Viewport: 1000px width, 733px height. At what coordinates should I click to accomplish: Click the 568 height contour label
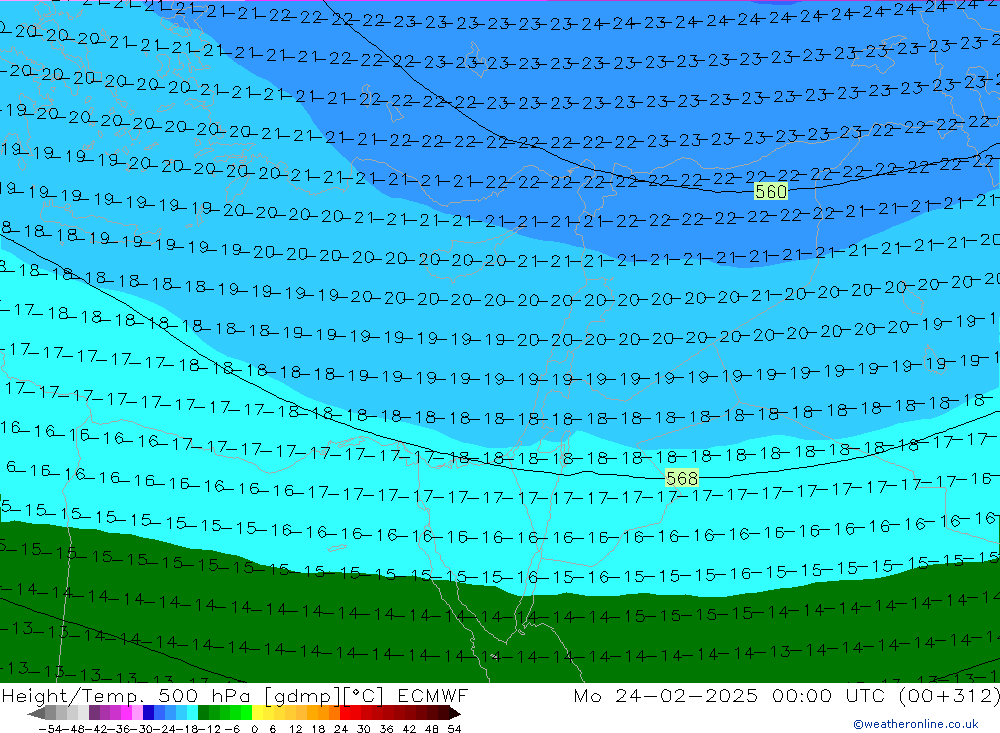coord(682,478)
